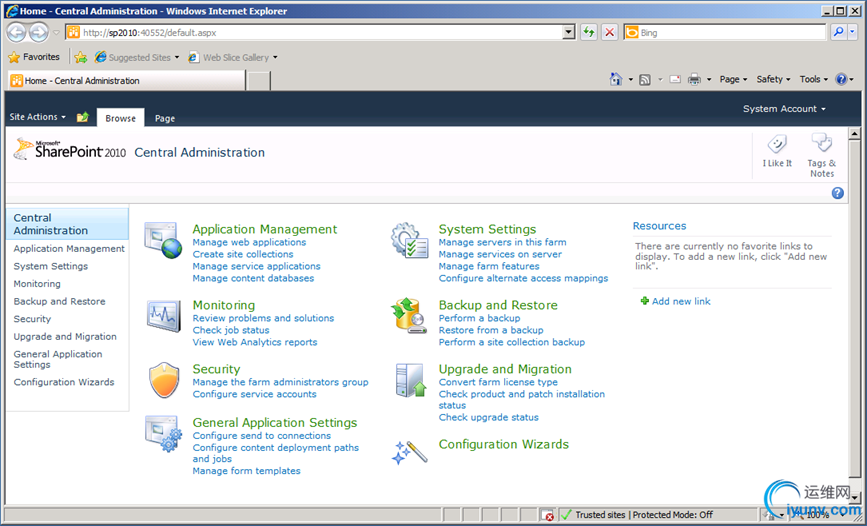Click Convert farm license type link

pos(498,382)
